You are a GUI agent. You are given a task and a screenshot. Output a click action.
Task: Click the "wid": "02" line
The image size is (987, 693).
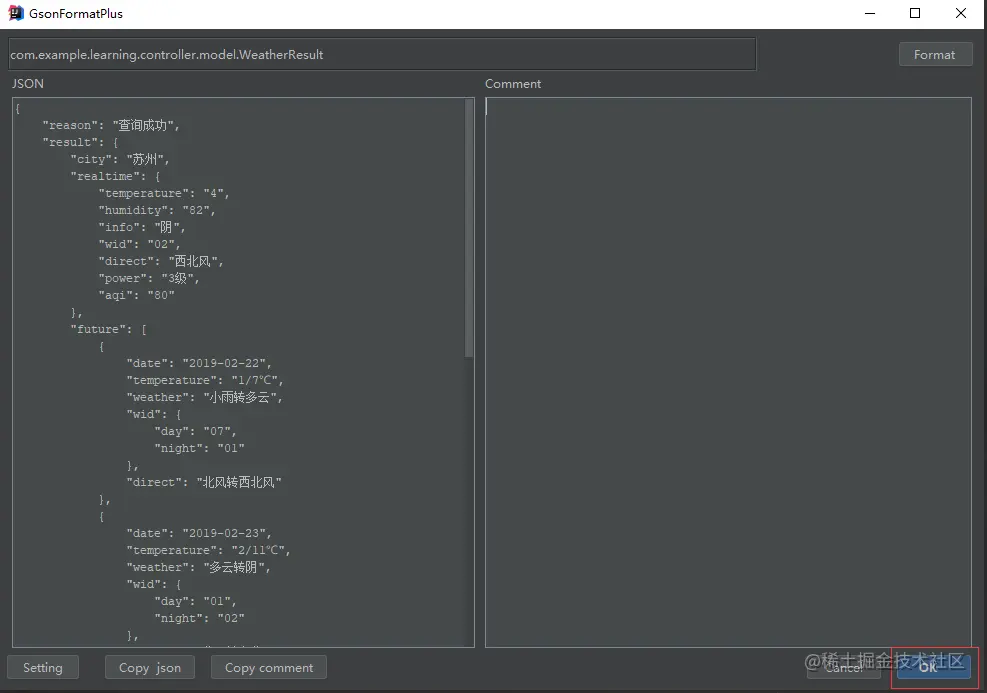point(139,244)
